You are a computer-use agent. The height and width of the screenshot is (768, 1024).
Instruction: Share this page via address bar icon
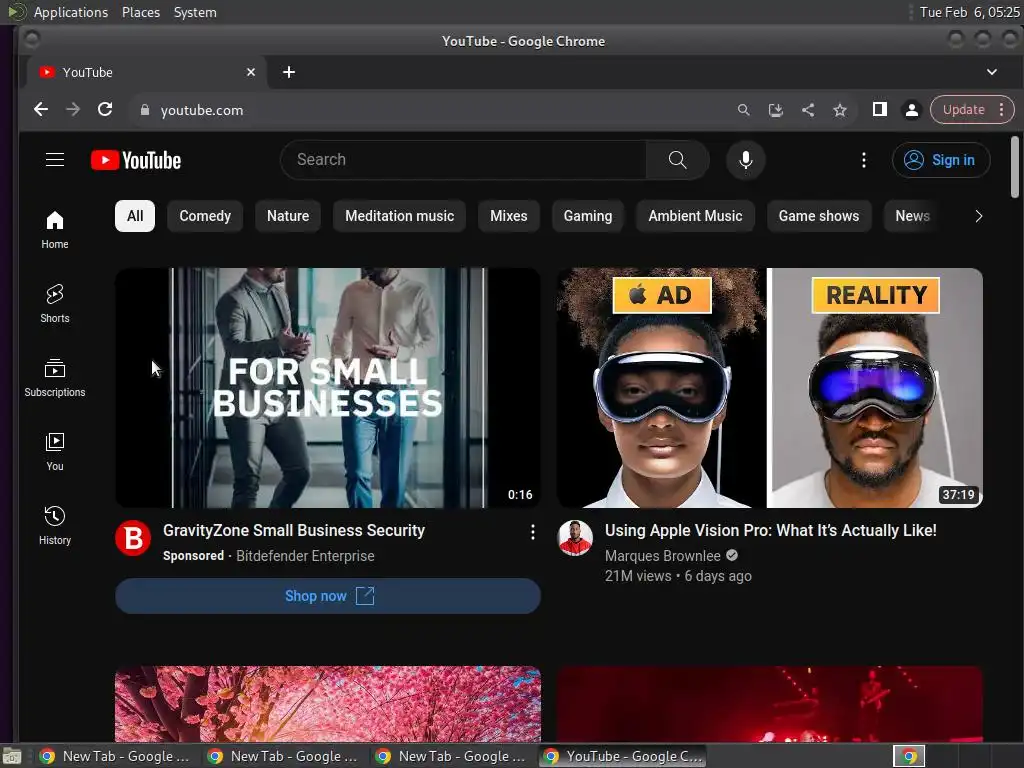[x=808, y=110]
